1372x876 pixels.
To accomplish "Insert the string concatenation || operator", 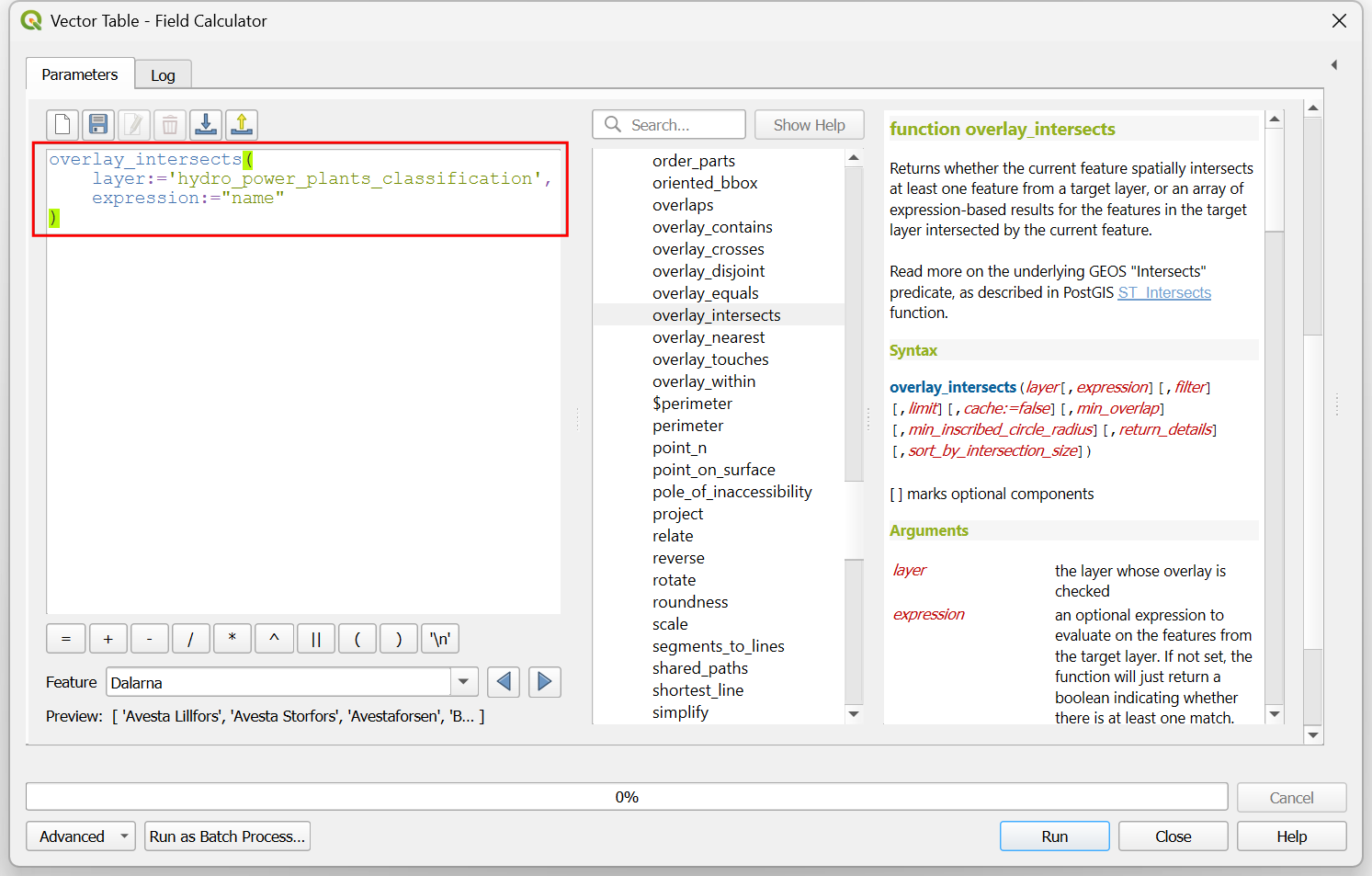I will click(x=315, y=639).
